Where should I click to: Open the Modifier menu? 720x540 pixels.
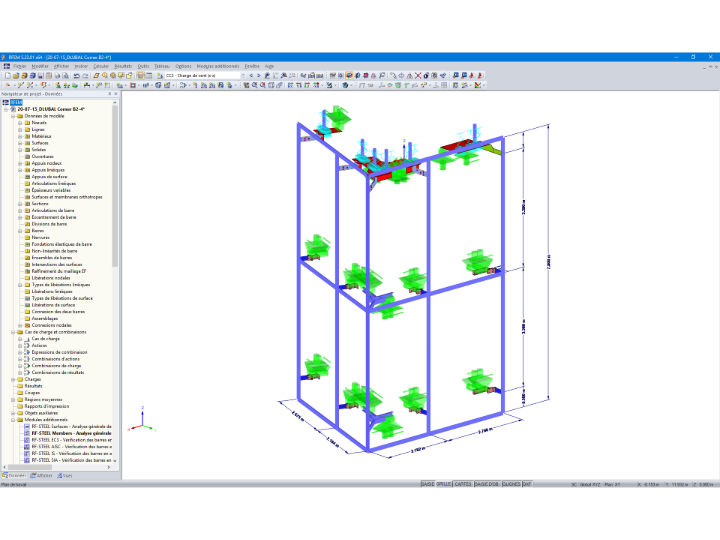tap(40, 66)
